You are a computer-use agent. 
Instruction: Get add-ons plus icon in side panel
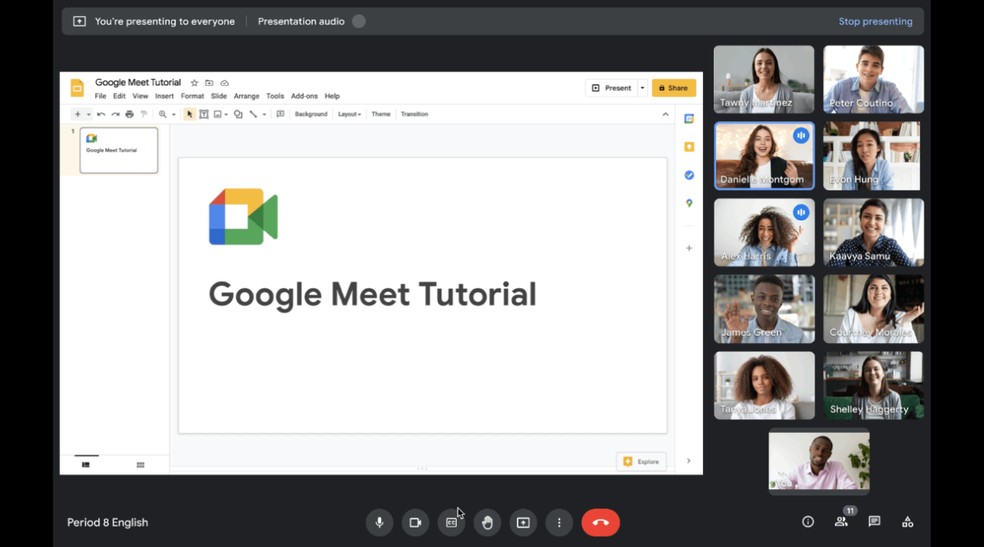pyautogui.click(x=689, y=248)
